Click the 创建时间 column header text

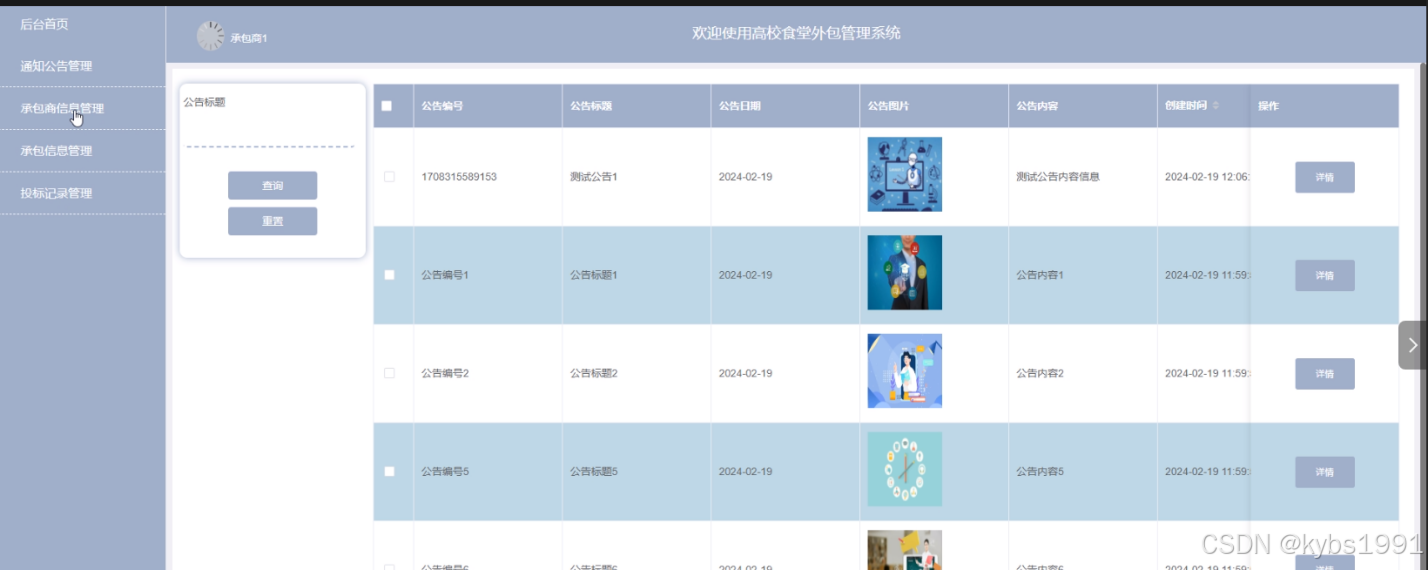[x=1186, y=106]
